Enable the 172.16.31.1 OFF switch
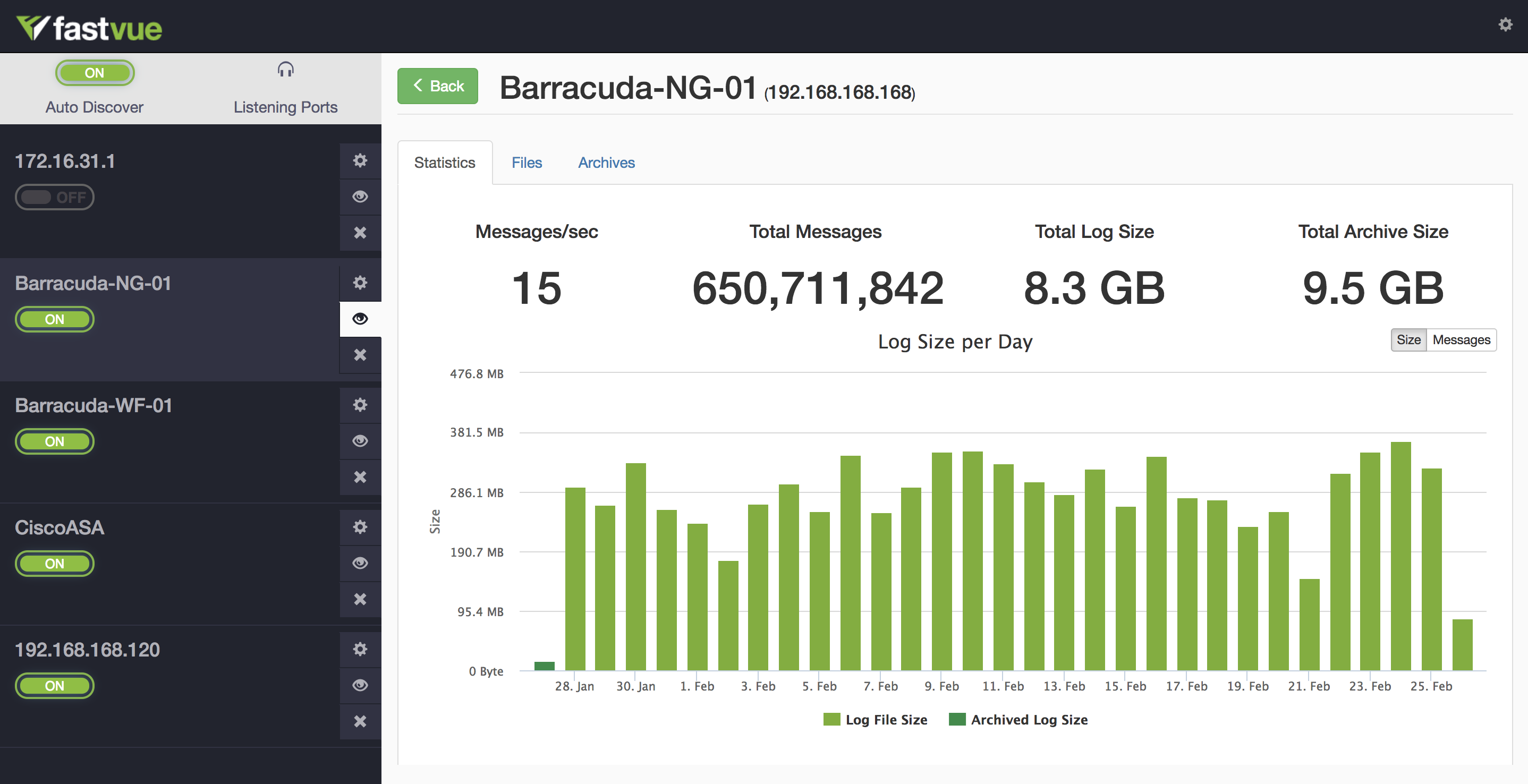 coord(55,197)
